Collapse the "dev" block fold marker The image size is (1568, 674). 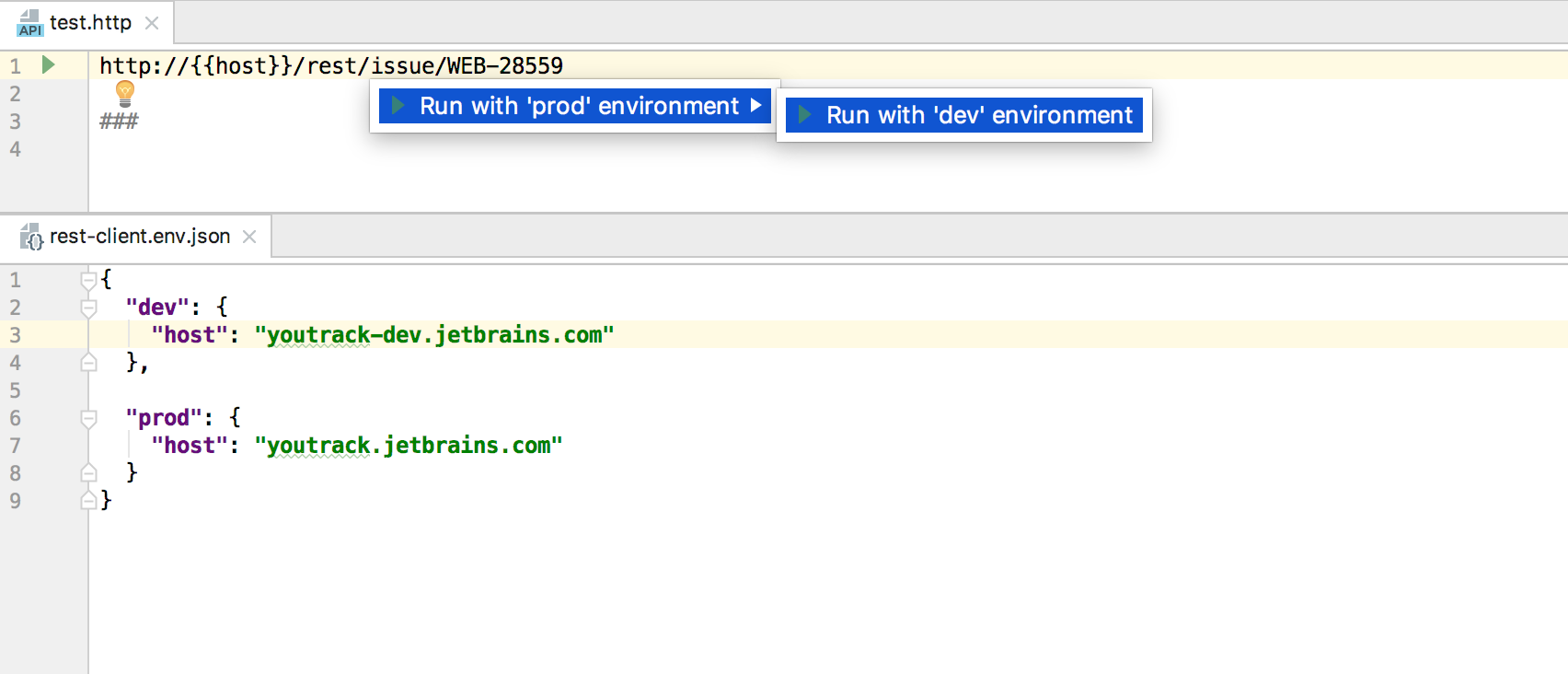pos(88,308)
